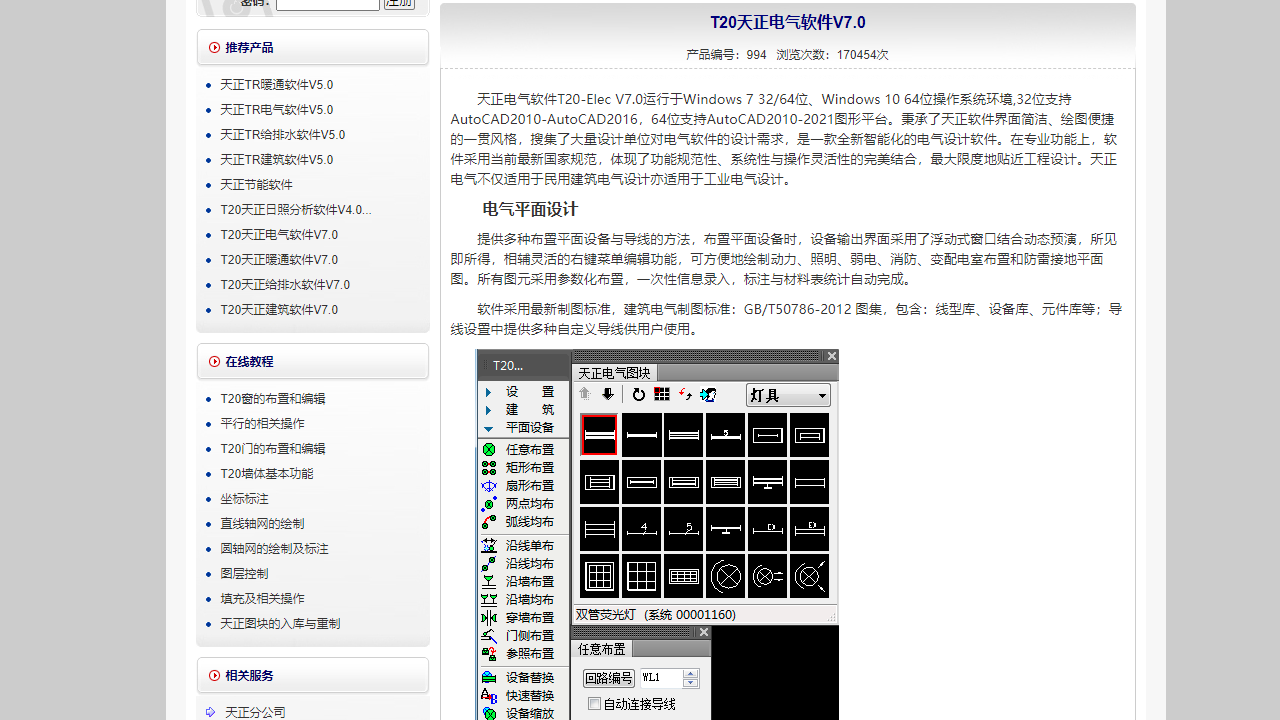Image resolution: width=1280 pixels, height=720 pixels.
Task: Click the red icon beside 在线教程
Action: tap(214, 361)
